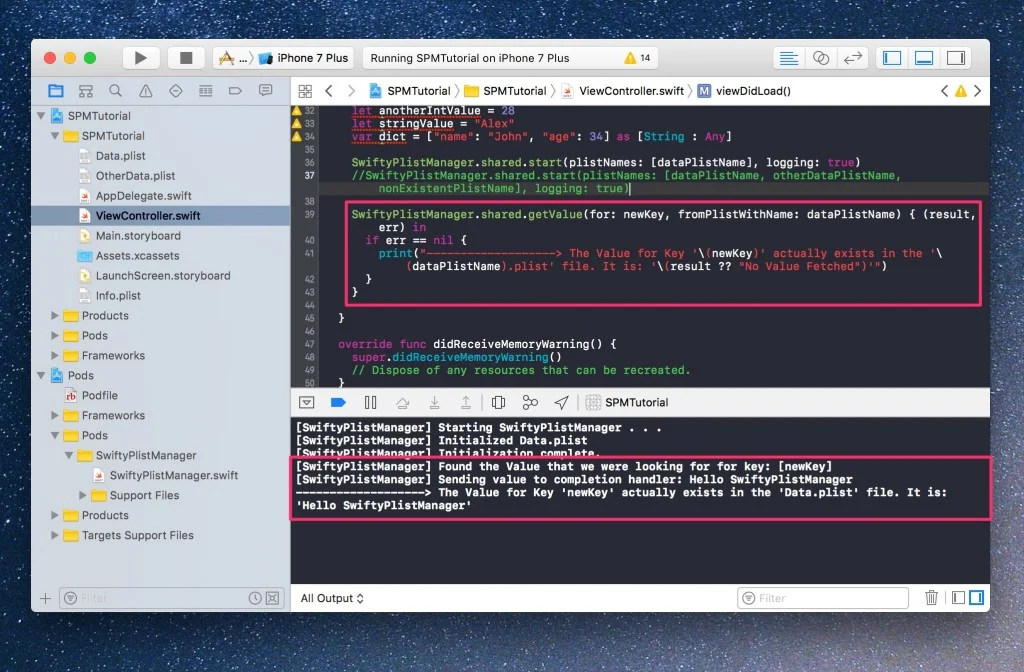Toggle source-control status filter icon
Screen dimensions: 1024x672
[272, 598]
